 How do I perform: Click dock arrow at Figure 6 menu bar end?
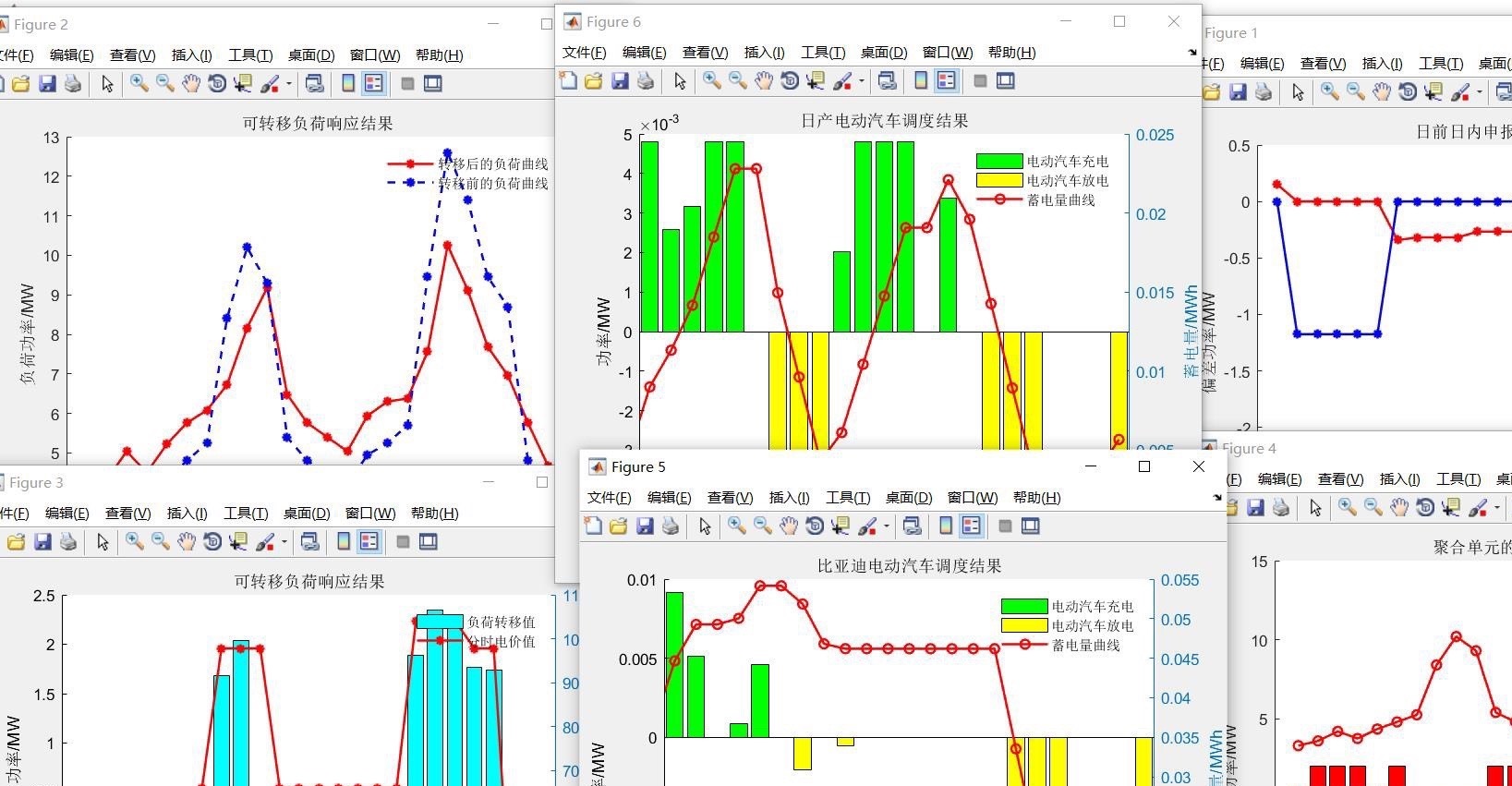pos(1192,53)
